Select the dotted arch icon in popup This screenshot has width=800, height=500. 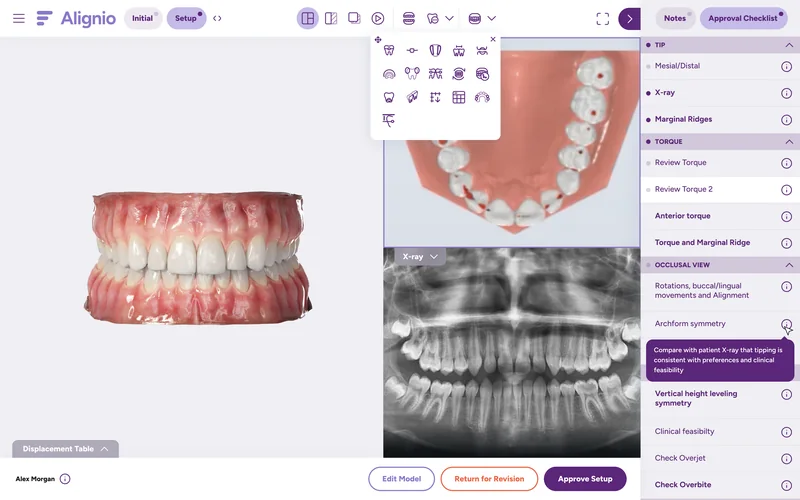tap(482, 97)
